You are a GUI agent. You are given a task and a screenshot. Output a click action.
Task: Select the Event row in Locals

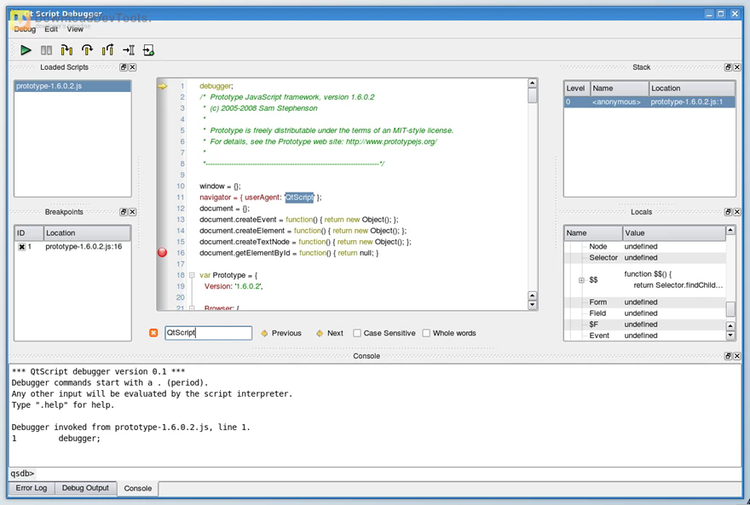[x=645, y=335]
